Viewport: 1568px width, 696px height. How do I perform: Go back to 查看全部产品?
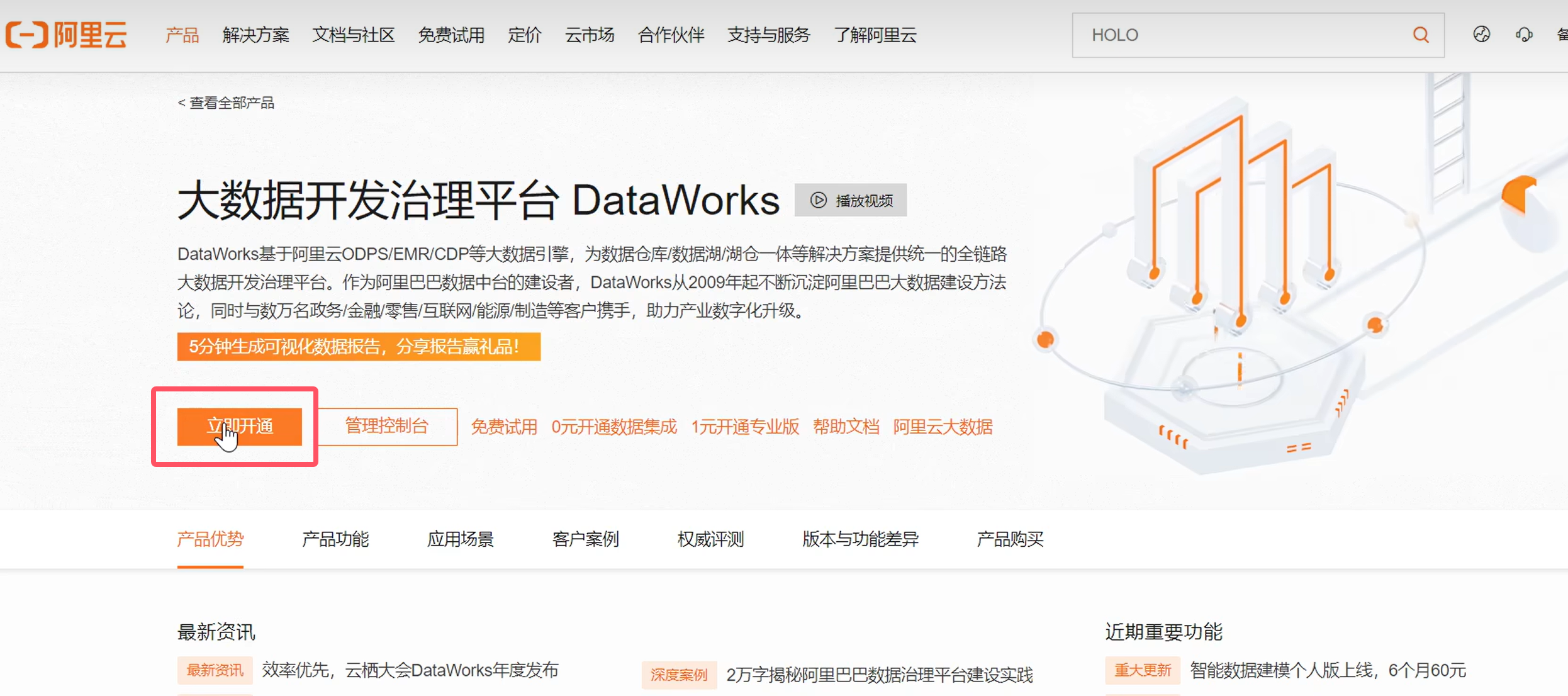pyautogui.click(x=227, y=103)
